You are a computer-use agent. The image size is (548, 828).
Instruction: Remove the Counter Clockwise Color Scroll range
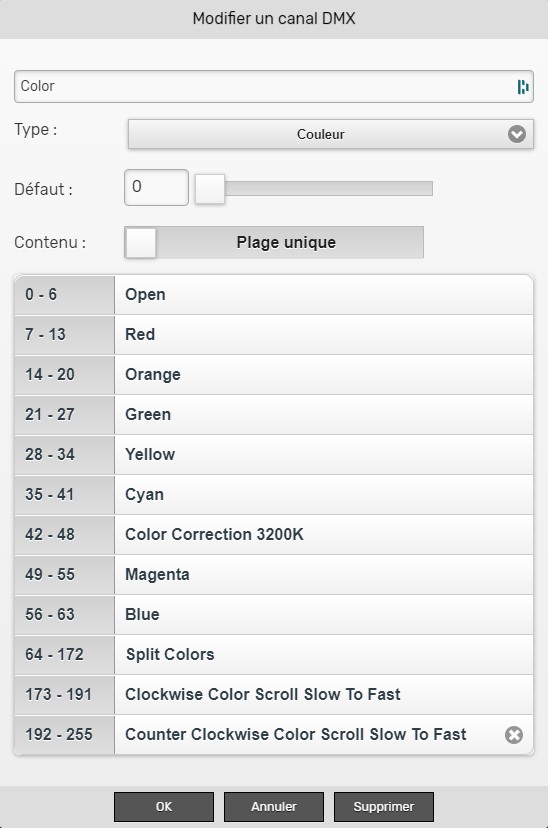click(514, 735)
